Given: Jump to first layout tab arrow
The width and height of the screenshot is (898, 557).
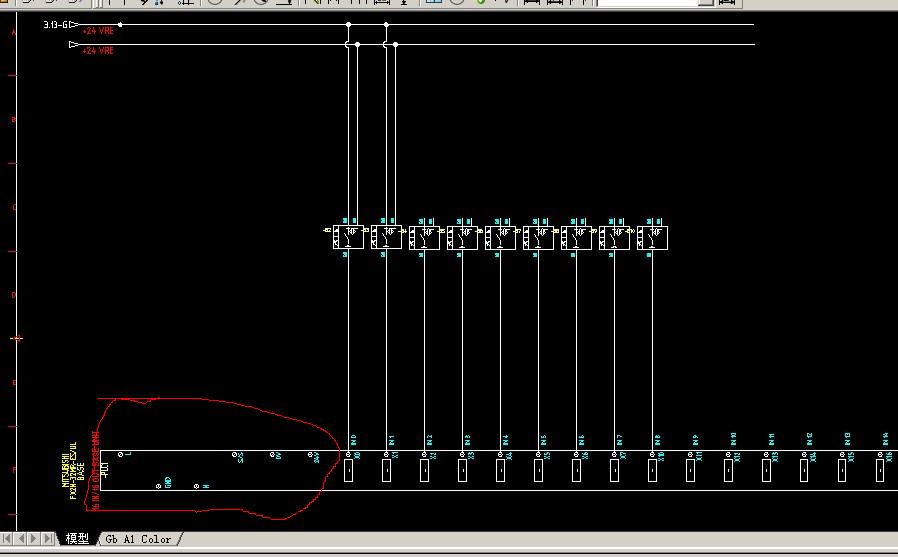Looking at the screenshot, I should (x=9, y=539).
